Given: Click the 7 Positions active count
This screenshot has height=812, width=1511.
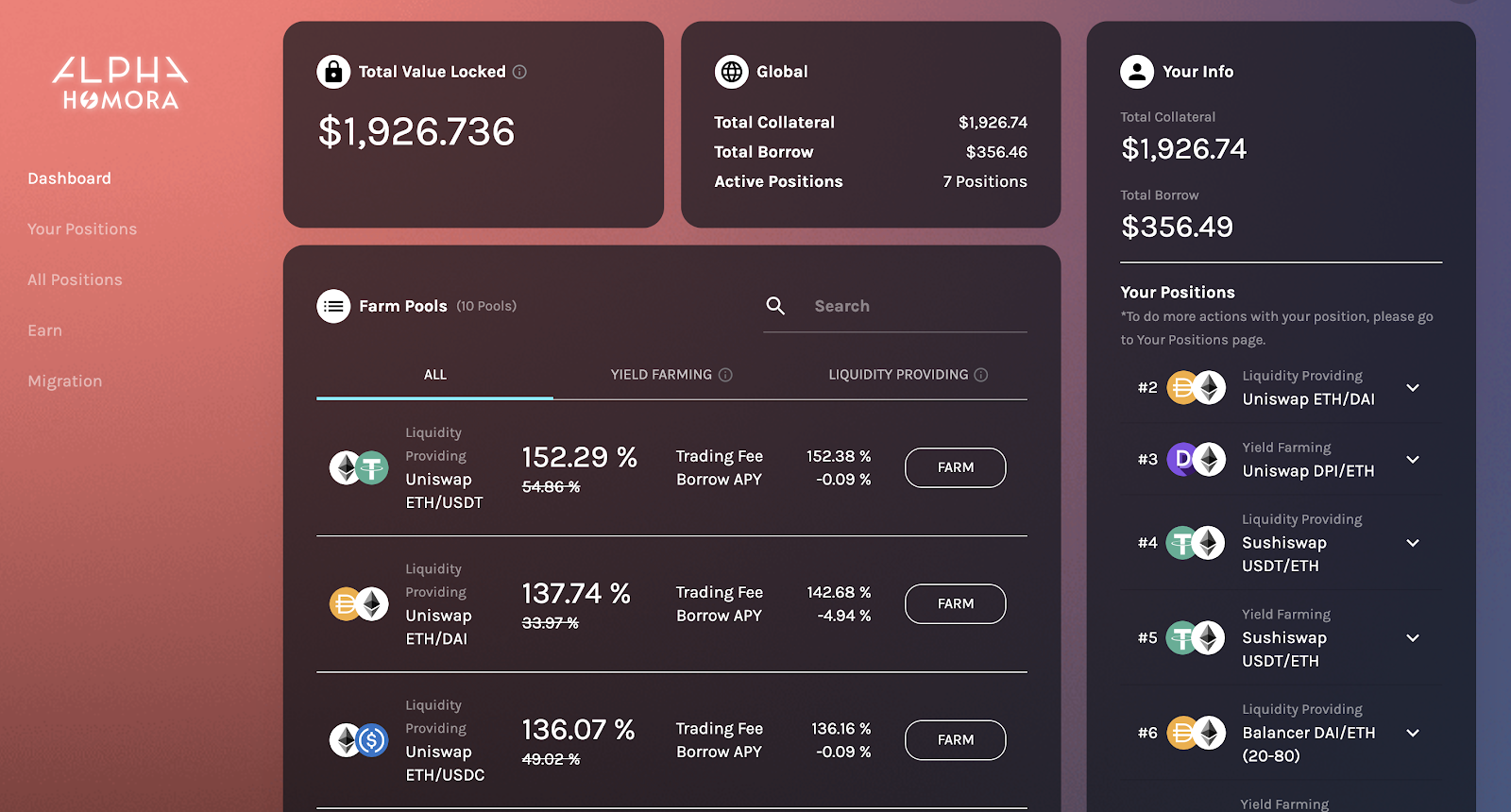Looking at the screenshot, I should 985,181.
